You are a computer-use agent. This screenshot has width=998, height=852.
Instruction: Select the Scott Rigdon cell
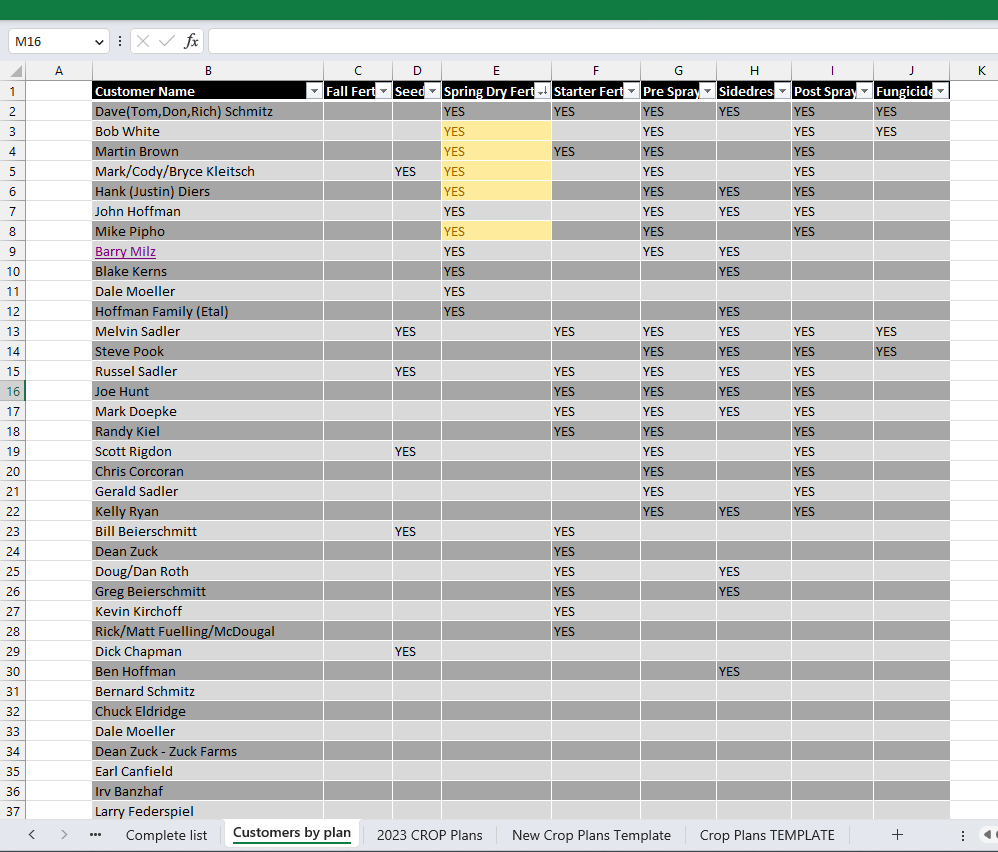pos(208,451)
